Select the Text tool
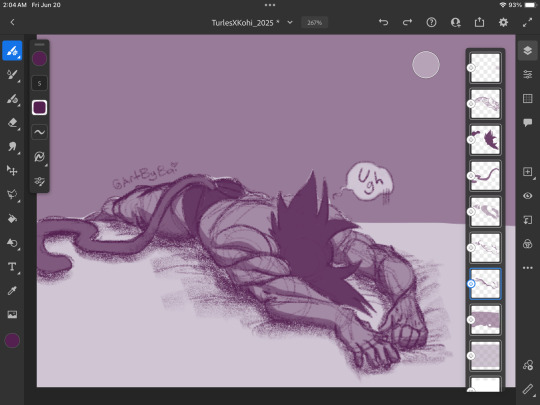The height and width of the screenshot is (405, 540). click(x=12, y=267)
